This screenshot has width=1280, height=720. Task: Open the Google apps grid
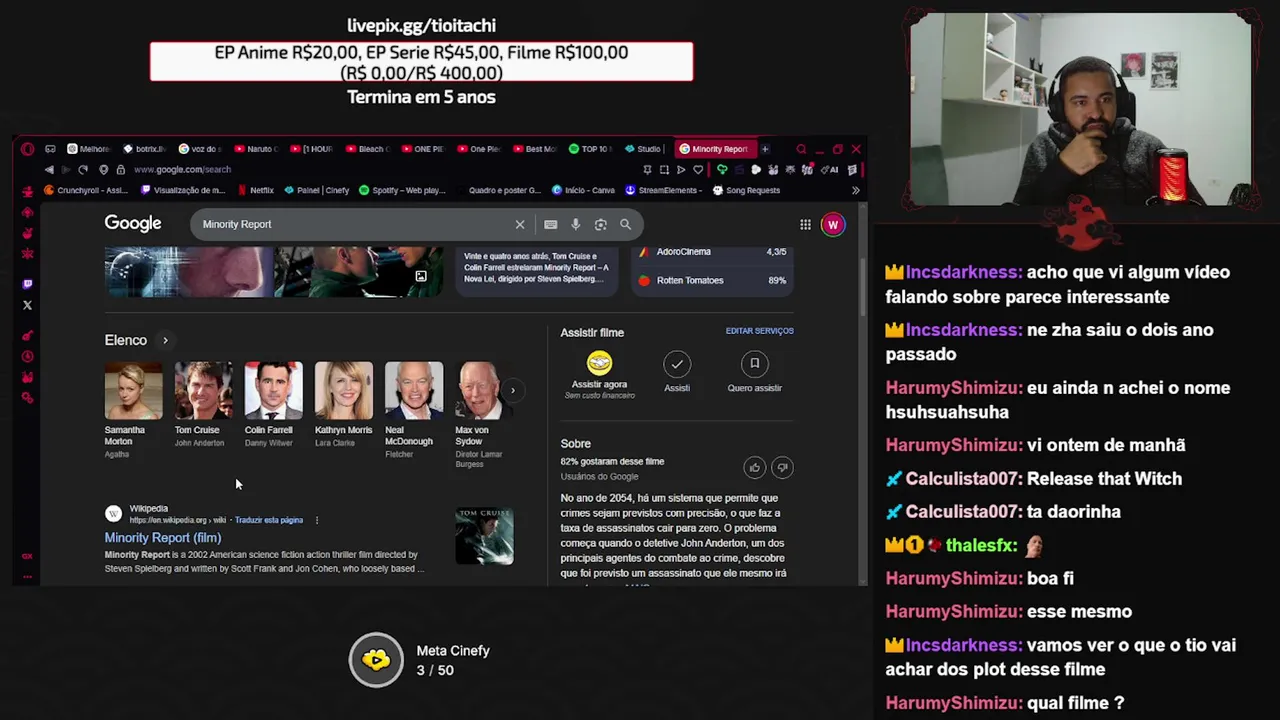coord(805,224)
